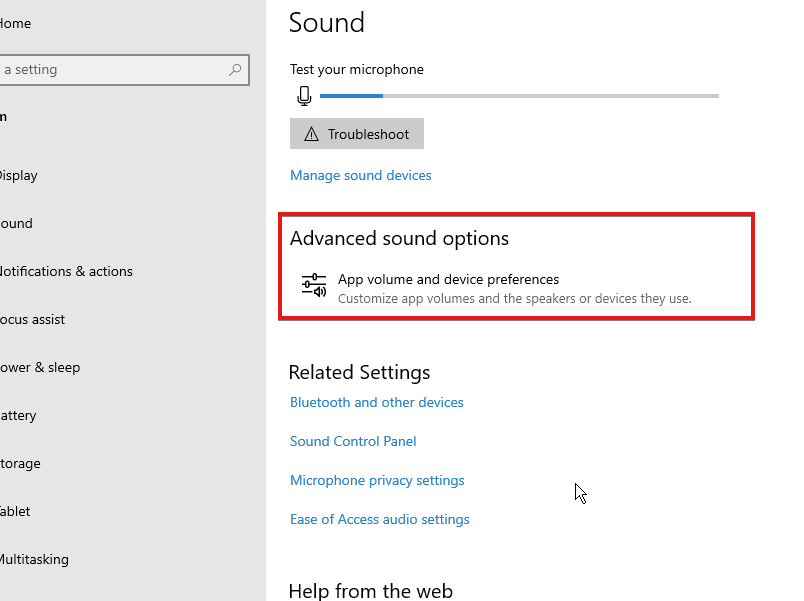Click the microphone icon beside the test bar

[x=304, y=96]
